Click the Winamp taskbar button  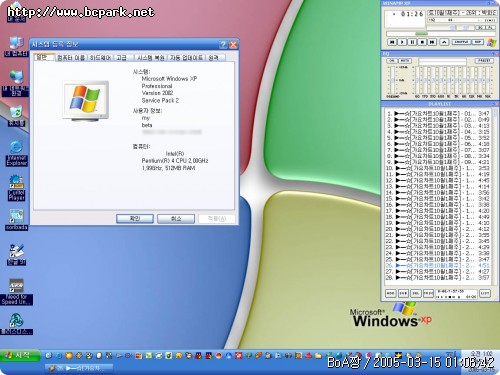point(78,368)
